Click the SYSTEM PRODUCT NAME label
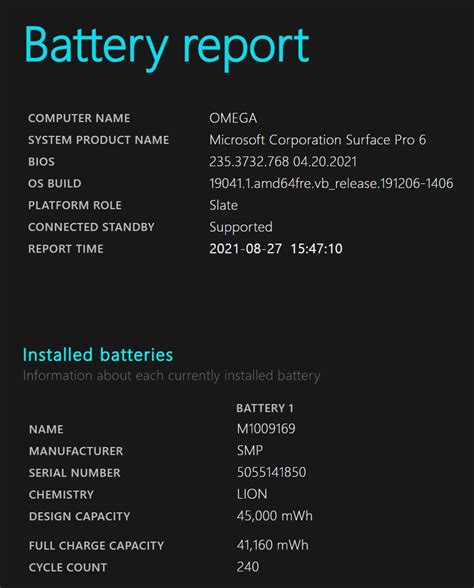The width and height of the screenshot is (474, 588). pyautogui.click(x=99, y=140)
